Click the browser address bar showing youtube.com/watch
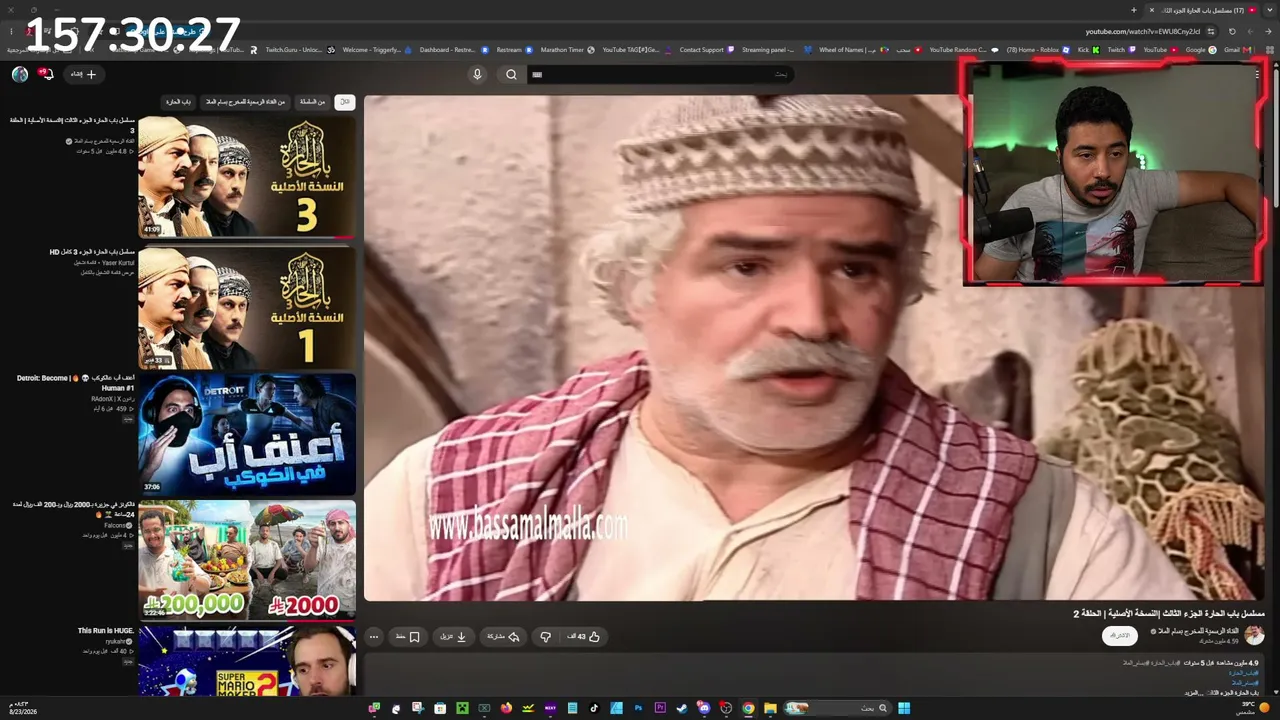The width and height of the screenshot is (1280, 720). 1143,31
